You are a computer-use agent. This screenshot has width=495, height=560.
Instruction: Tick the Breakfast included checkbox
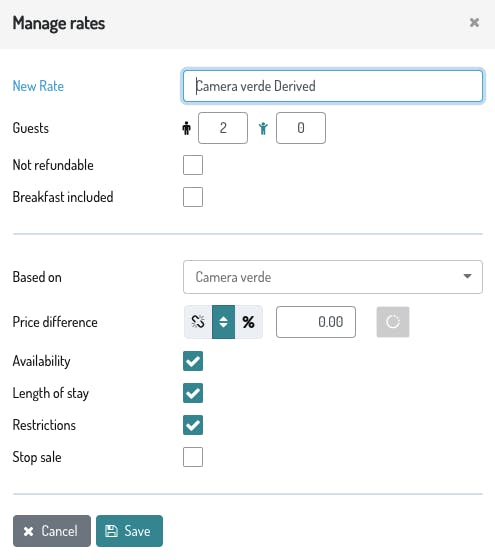tap(193, 197)
